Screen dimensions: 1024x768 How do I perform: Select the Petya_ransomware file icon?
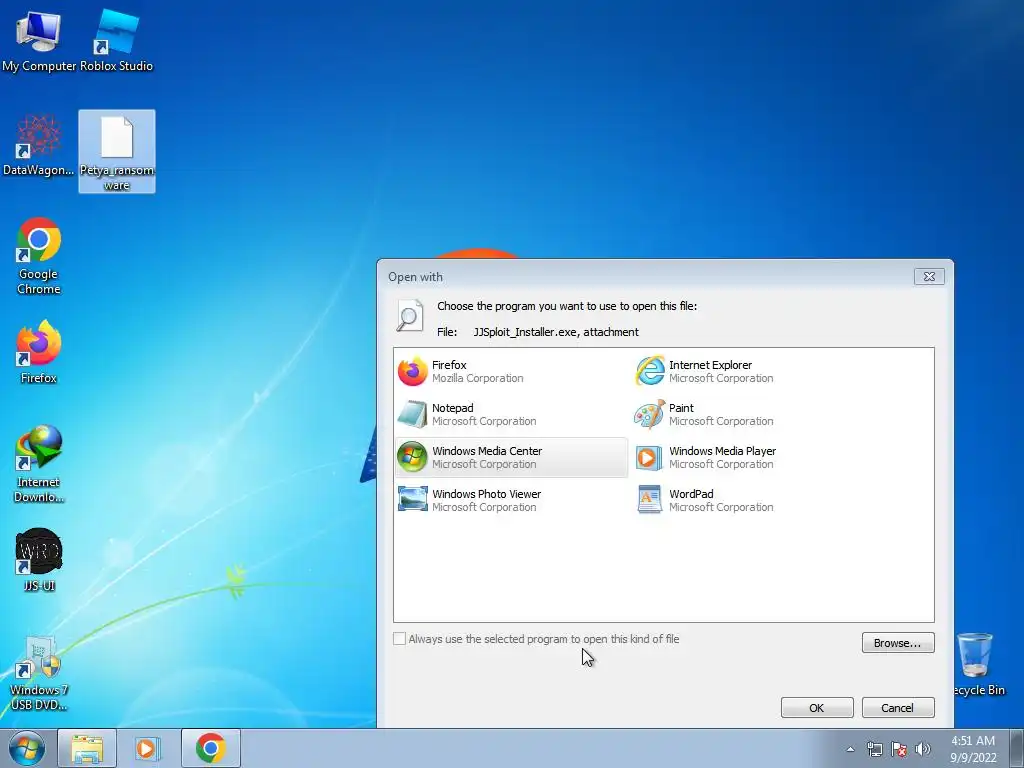pos(117,152)
